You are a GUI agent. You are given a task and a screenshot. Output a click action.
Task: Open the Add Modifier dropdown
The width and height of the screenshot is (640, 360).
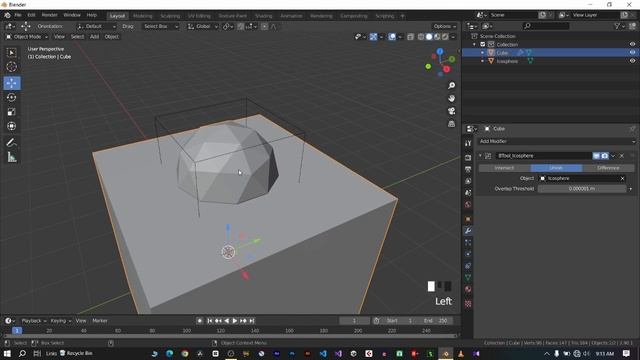tap(557, 141)
